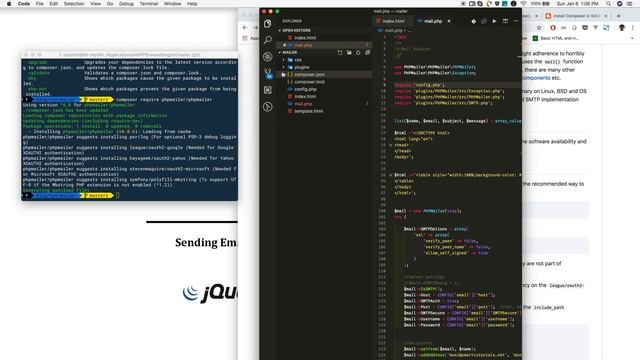Screen dimensions: 640x360
Task: Click terminal prompt line after master branch
Action: (118, 196)
